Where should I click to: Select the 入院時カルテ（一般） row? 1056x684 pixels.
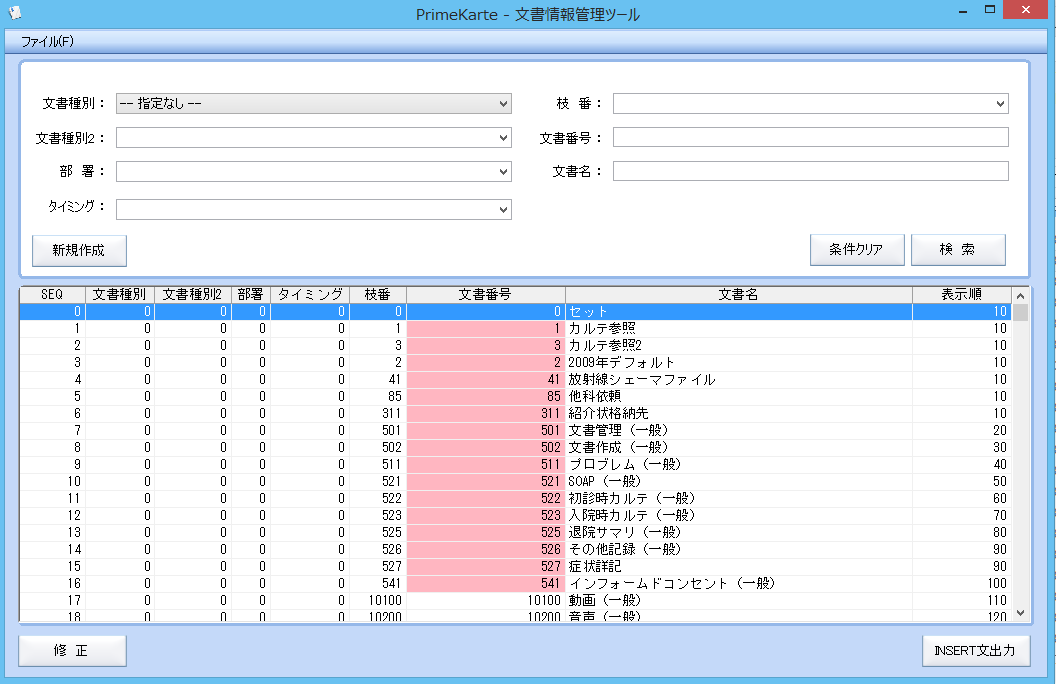click(515, 516)
